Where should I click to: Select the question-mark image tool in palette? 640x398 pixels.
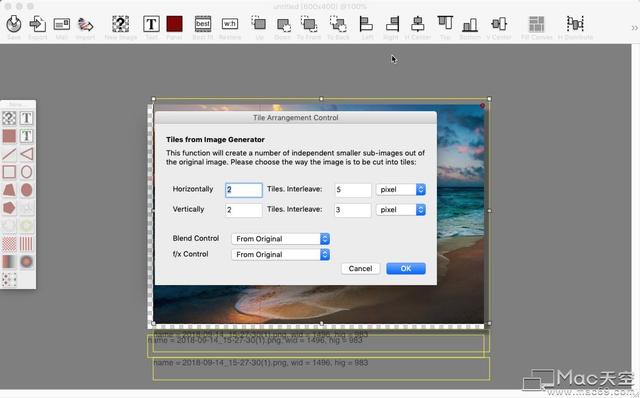coord(9,118)
